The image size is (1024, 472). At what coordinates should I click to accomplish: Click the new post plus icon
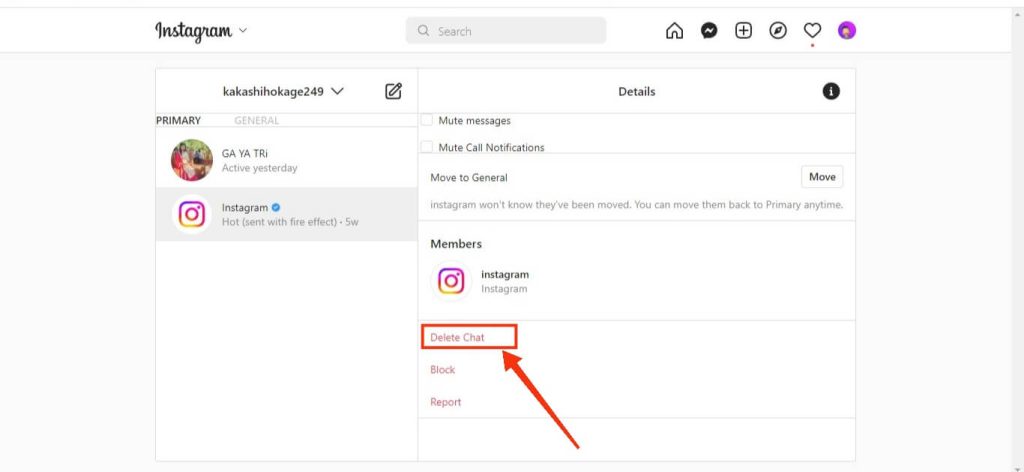(743, 31)
